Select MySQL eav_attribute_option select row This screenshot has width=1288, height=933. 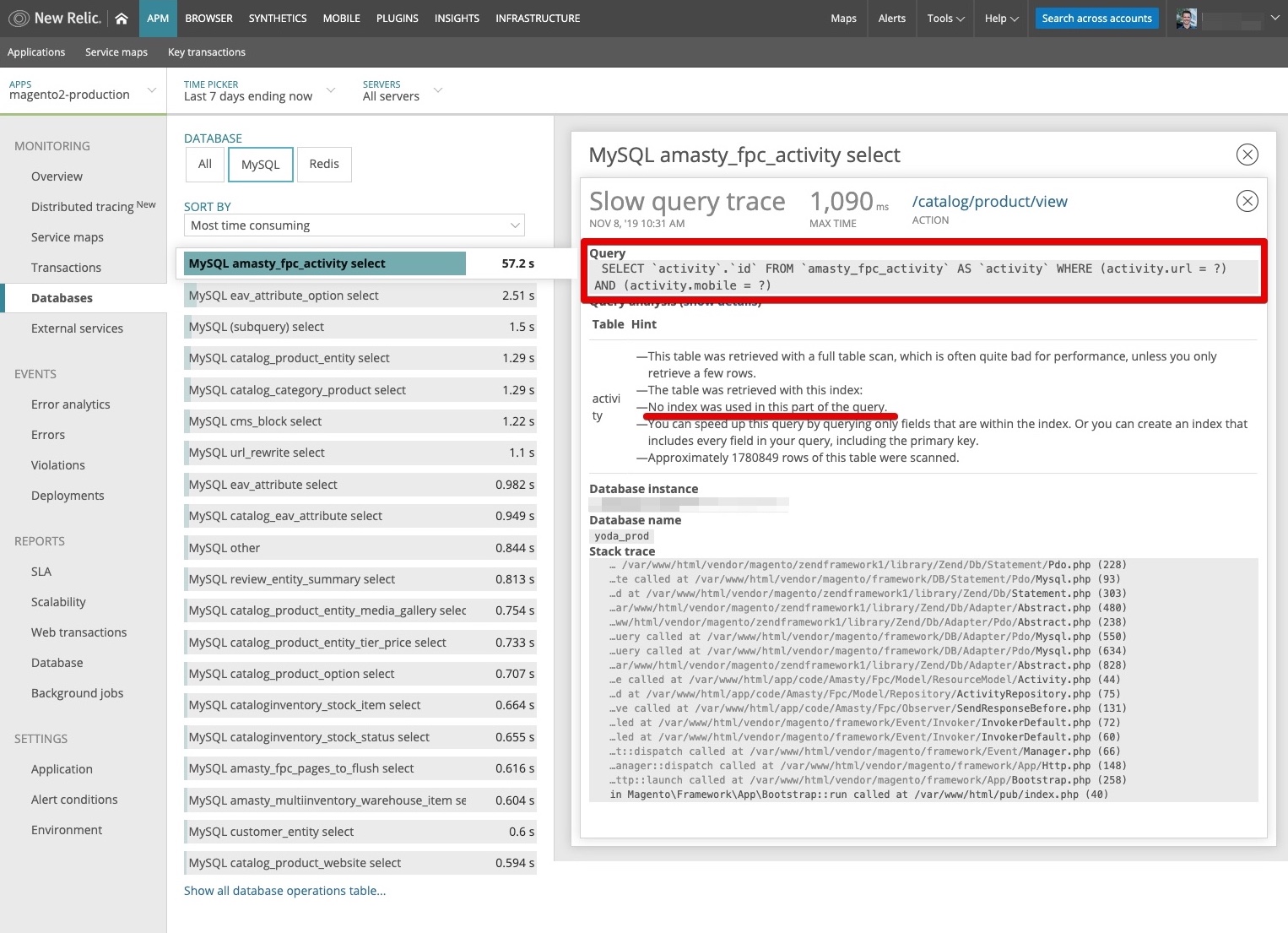(360, 296)
